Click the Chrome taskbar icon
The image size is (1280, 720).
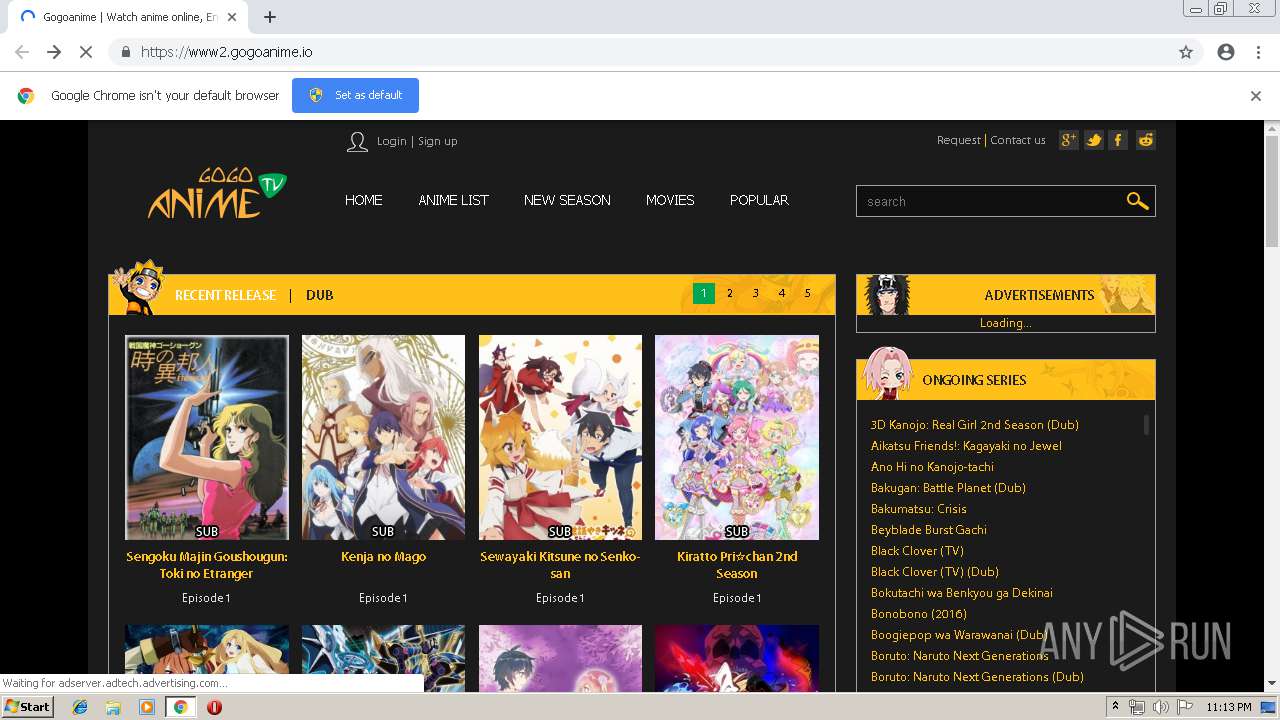pos(180,707)
